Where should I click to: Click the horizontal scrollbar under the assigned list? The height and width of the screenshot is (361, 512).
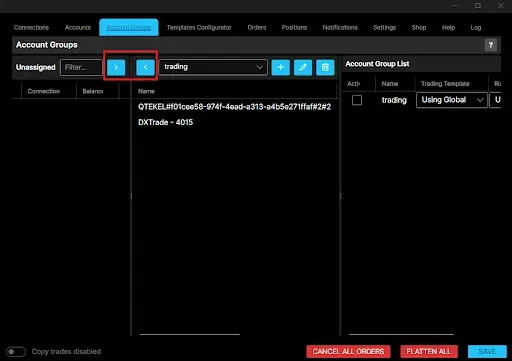click(190, 334)
